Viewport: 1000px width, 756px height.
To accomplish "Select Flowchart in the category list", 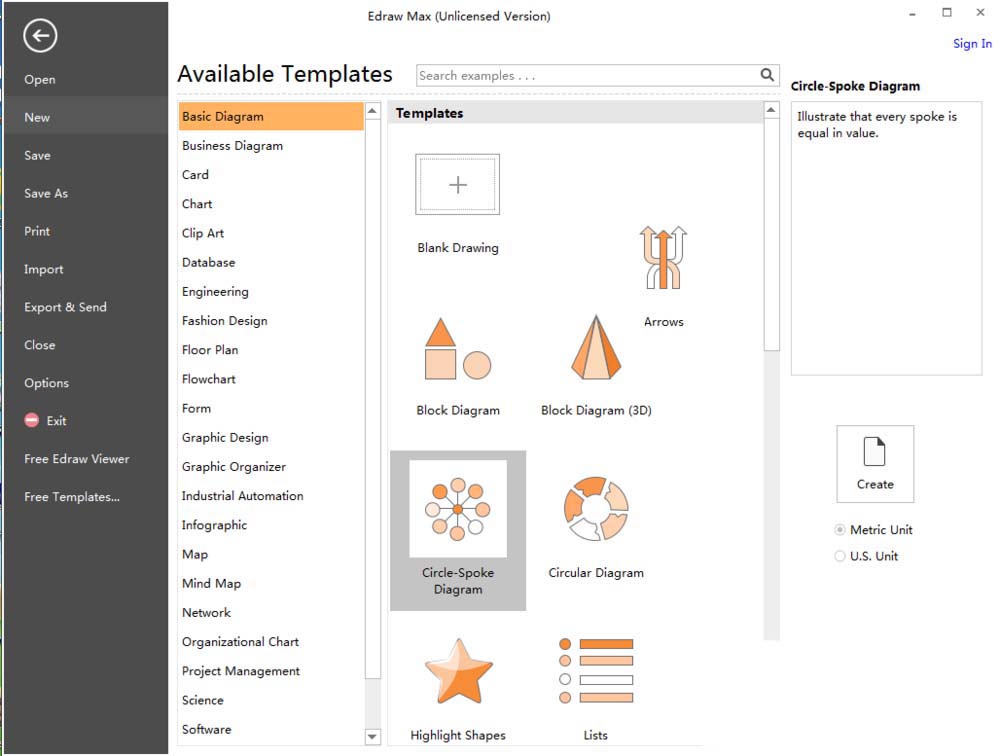I will [x=209, y=379].
